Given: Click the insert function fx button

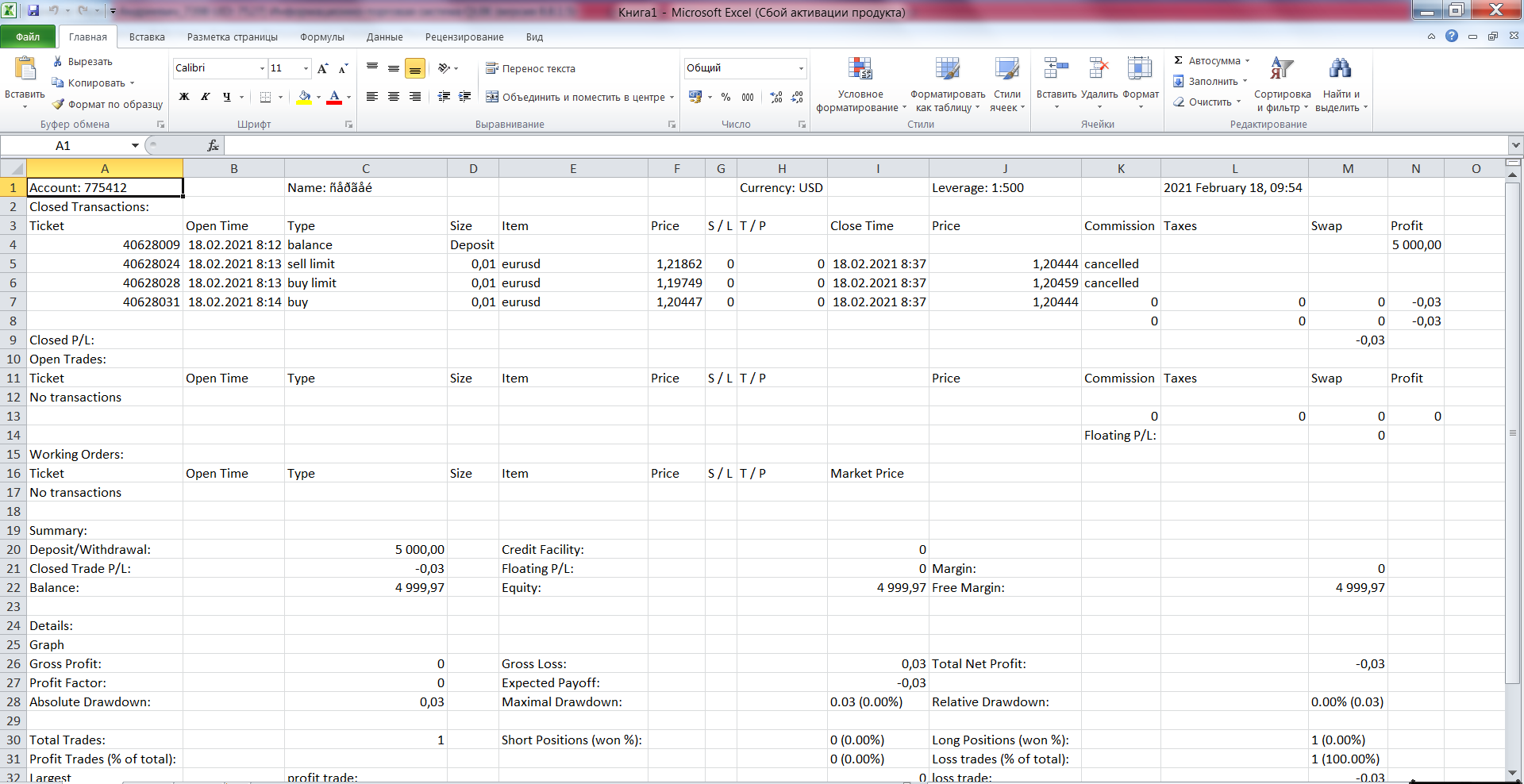Looking at the screenshot, I should (213, 145).
